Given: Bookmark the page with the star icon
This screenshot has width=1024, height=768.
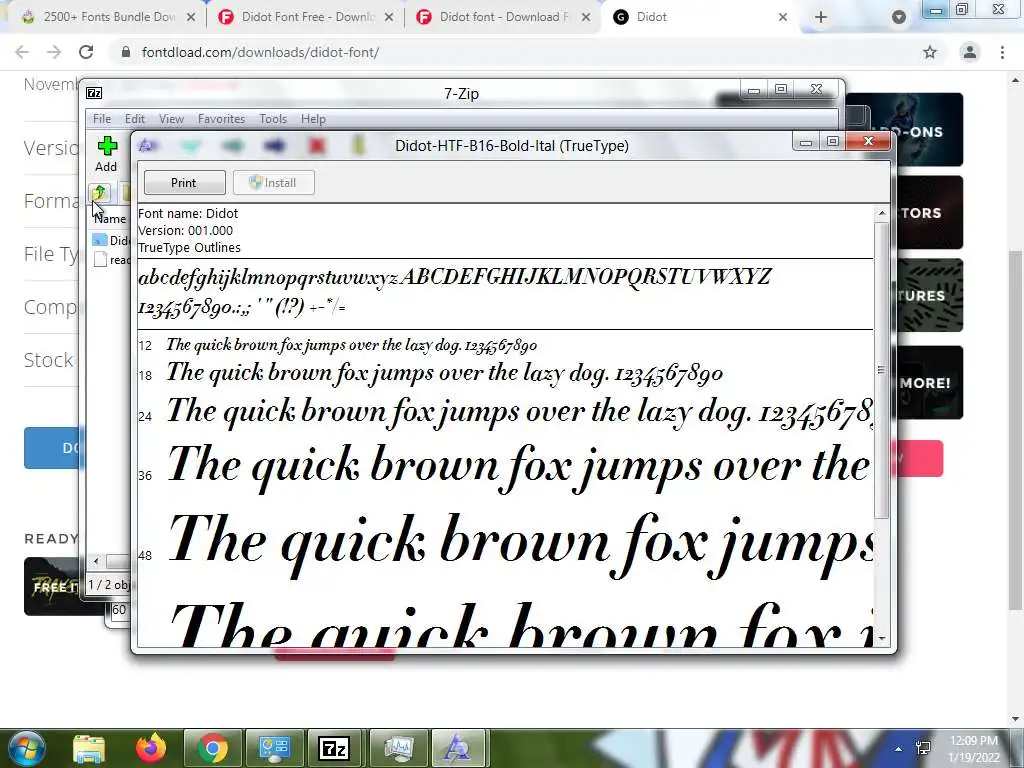Looking at the screenshot, I should click(x=930, y=52).
